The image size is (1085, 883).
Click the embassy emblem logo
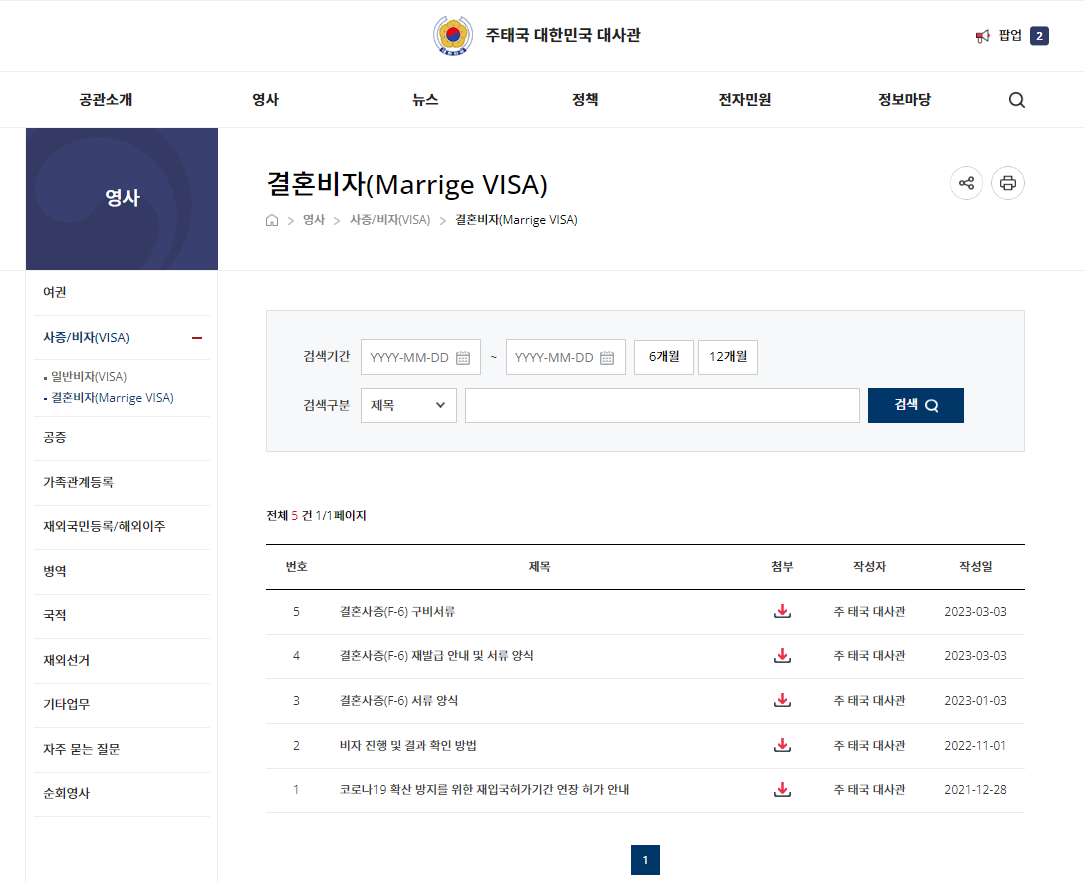[x=453, y=35]
